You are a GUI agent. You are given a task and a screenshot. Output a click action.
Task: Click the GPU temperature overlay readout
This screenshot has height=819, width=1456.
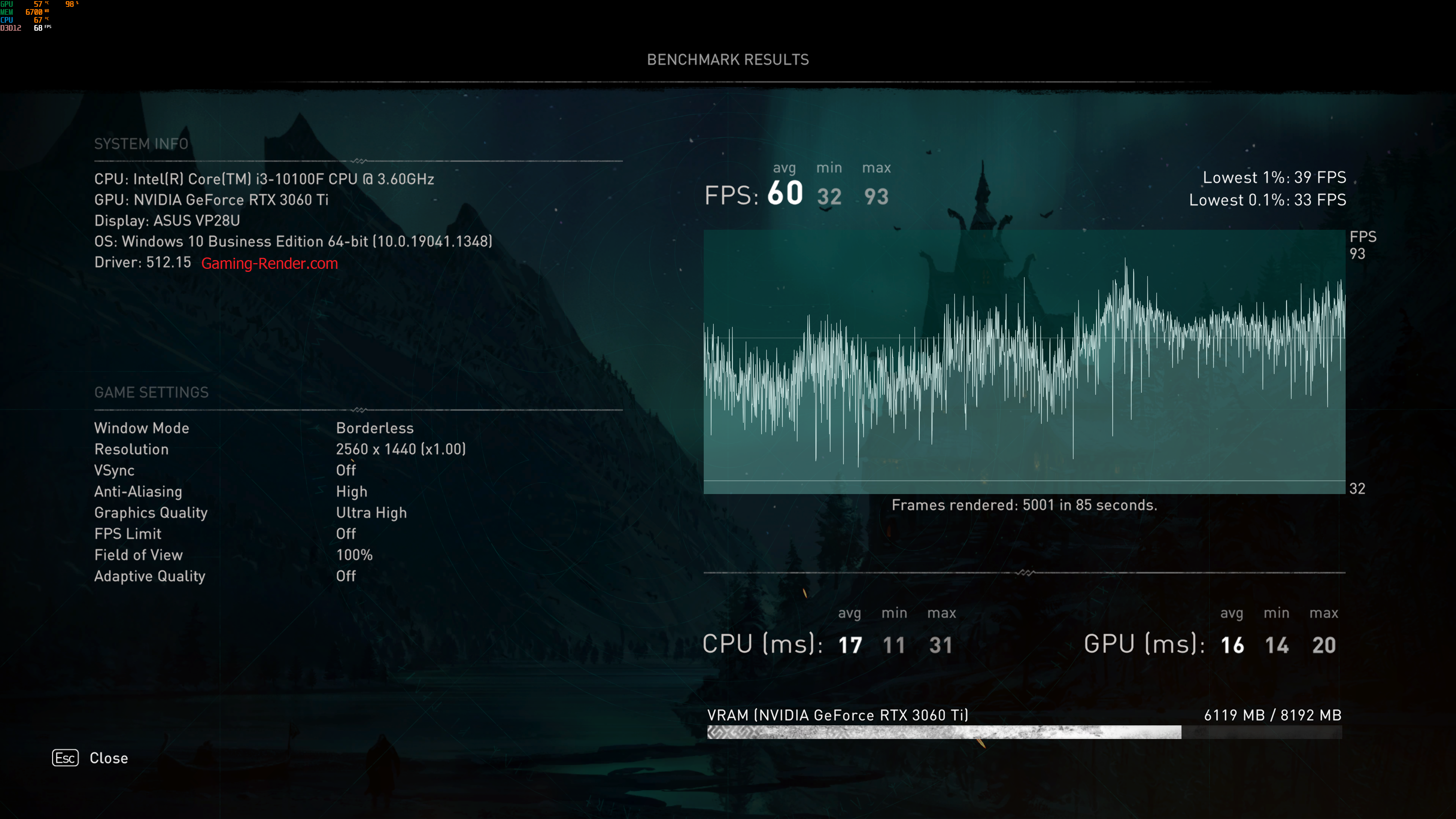[38, 4]
